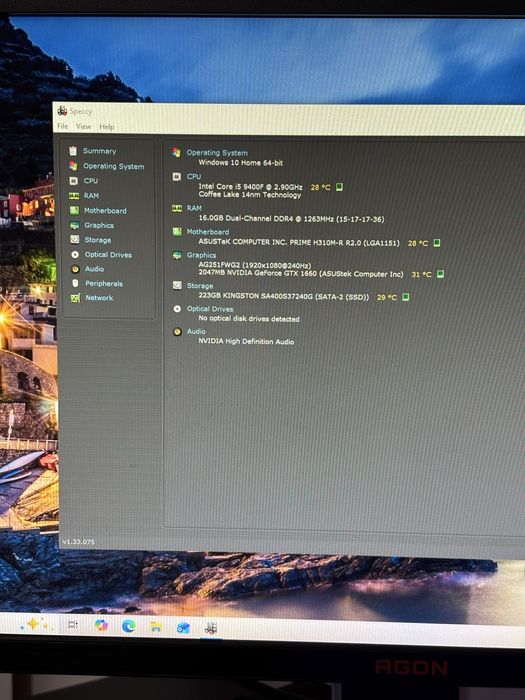This screenshot has height=700, width=525.
Task: Click the text "Windows 10 Home 64-bit"
Action: 241,163
